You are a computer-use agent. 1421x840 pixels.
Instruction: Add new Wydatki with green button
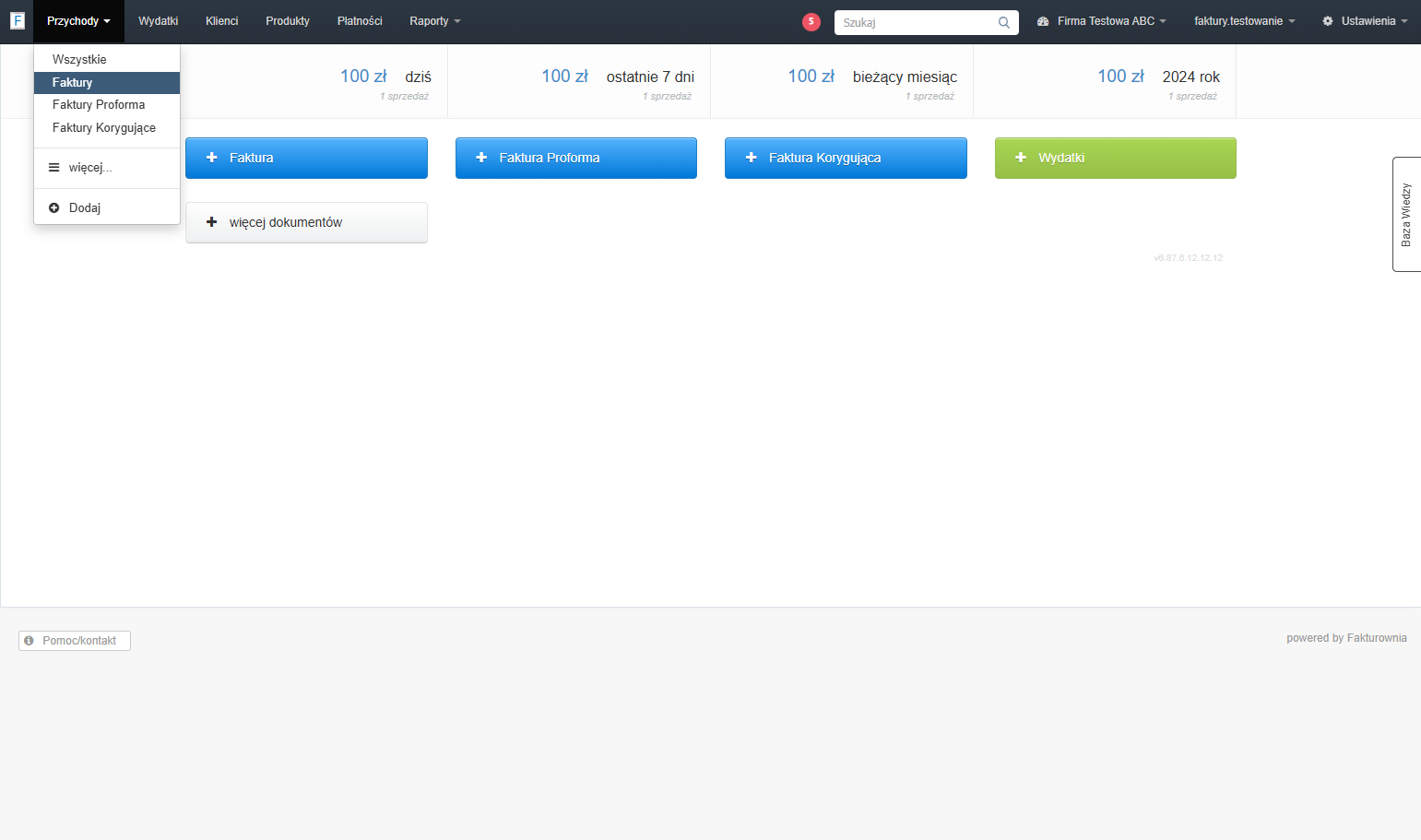(1116, 158)
